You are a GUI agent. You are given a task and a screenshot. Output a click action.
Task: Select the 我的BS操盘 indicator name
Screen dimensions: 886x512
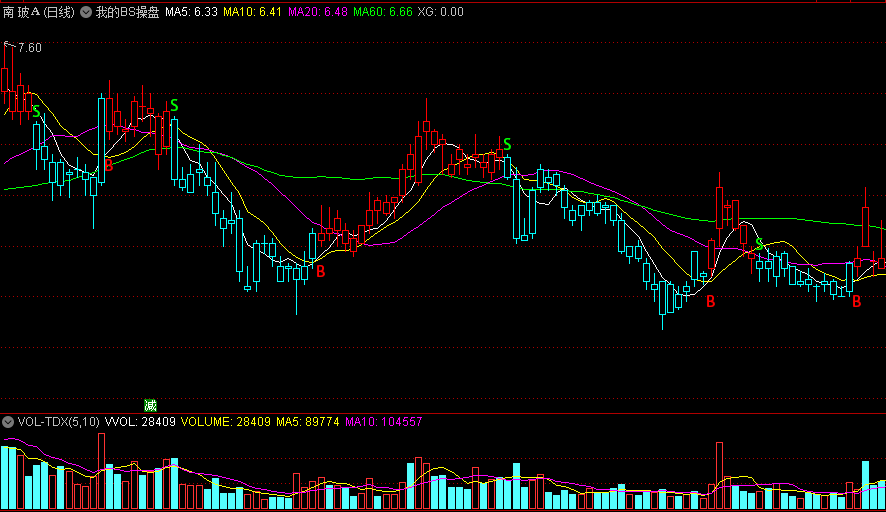(128, 12)
